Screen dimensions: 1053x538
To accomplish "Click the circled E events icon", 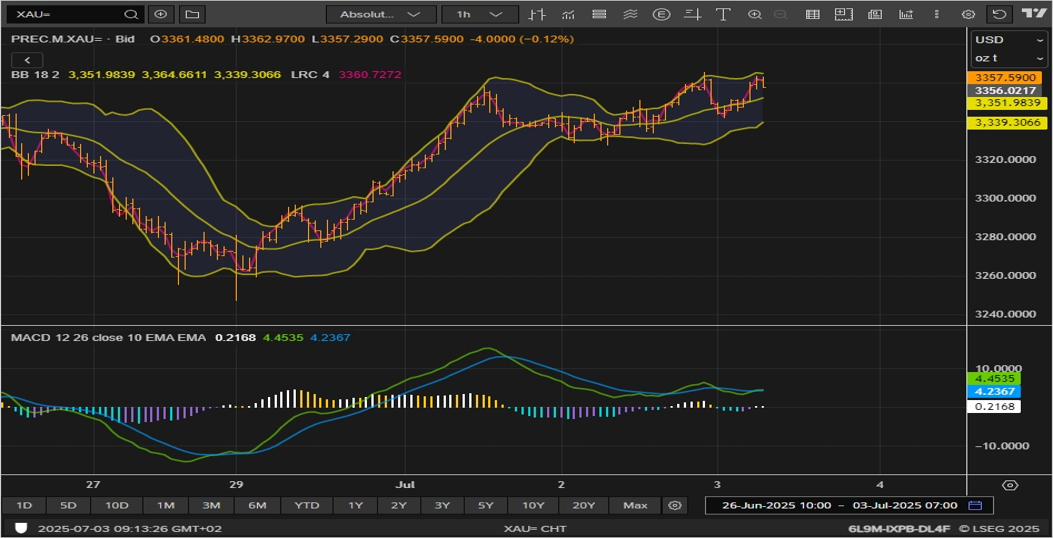I will coord(661,14).
